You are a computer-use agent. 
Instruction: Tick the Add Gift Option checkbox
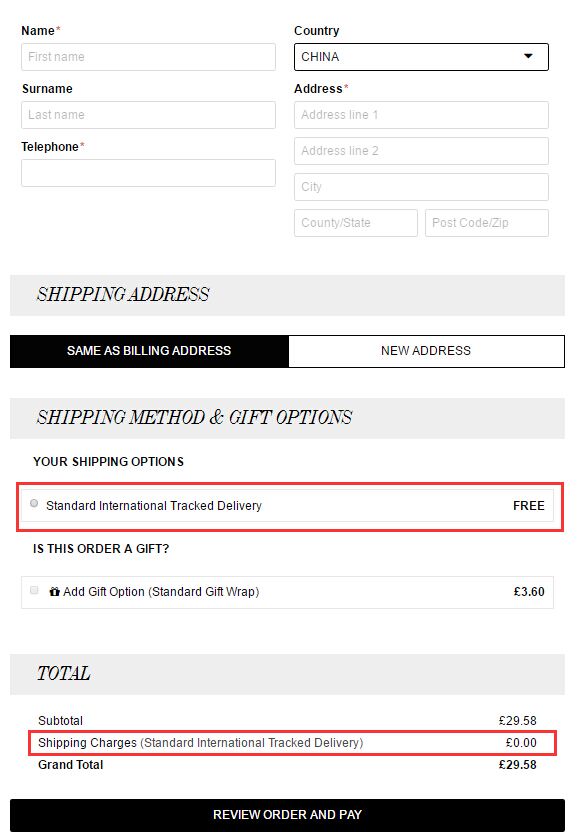tap(34, 590)
